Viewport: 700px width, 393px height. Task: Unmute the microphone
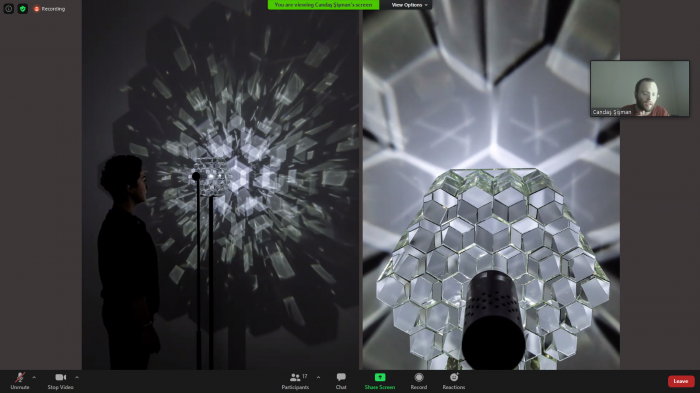[20, 381]
